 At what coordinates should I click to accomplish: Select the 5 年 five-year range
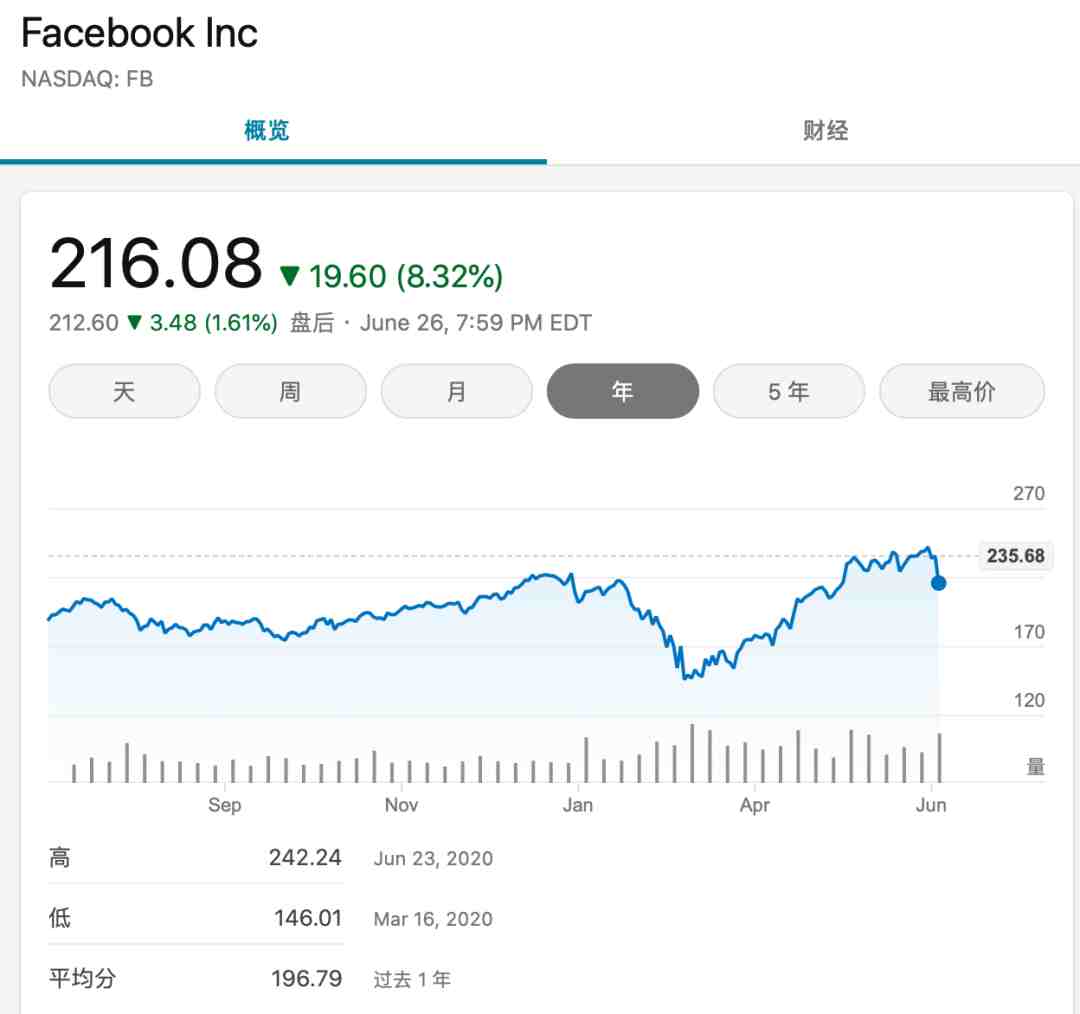[789, 391]
